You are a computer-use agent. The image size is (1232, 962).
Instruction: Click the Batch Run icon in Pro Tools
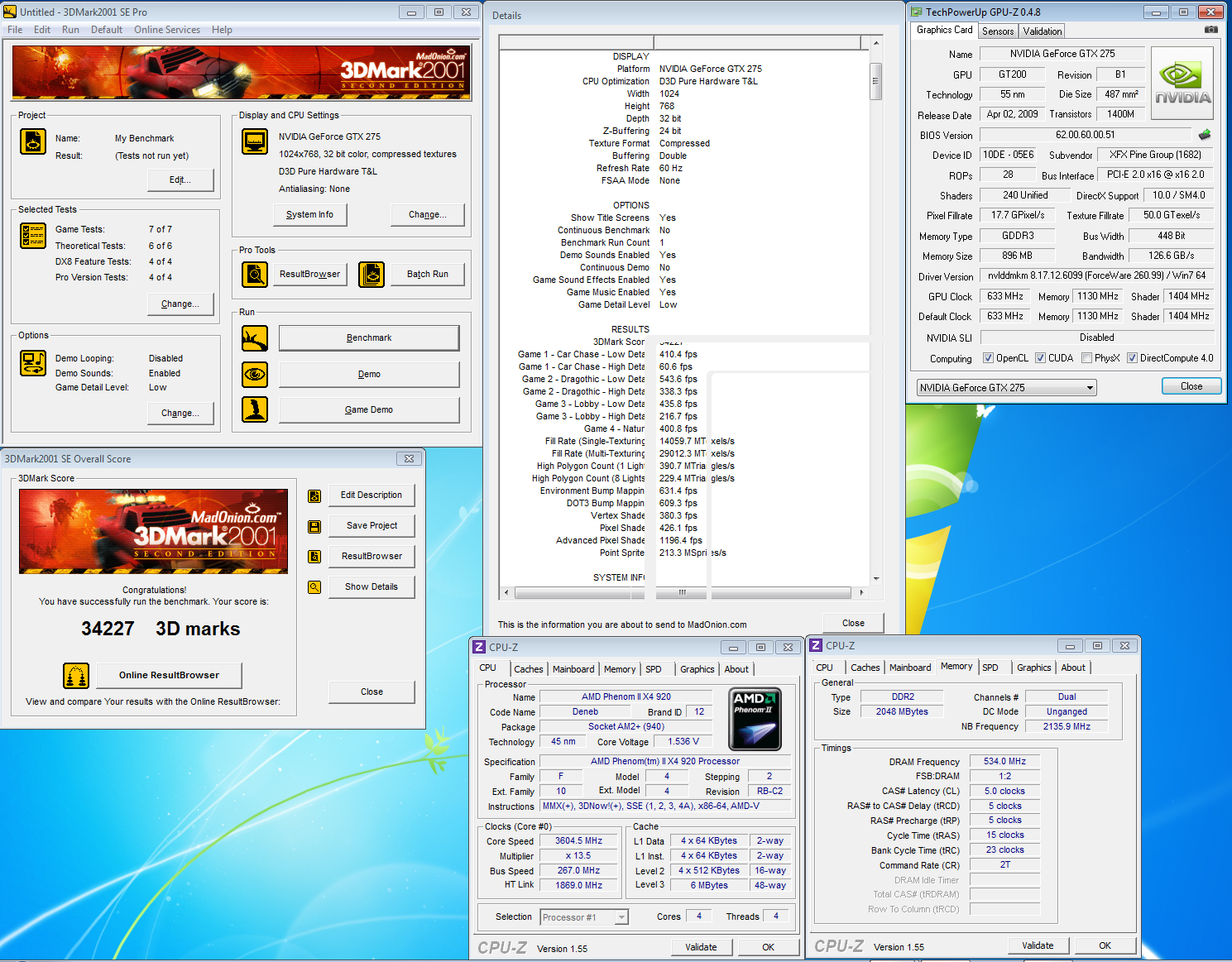(x=372, y=274)
